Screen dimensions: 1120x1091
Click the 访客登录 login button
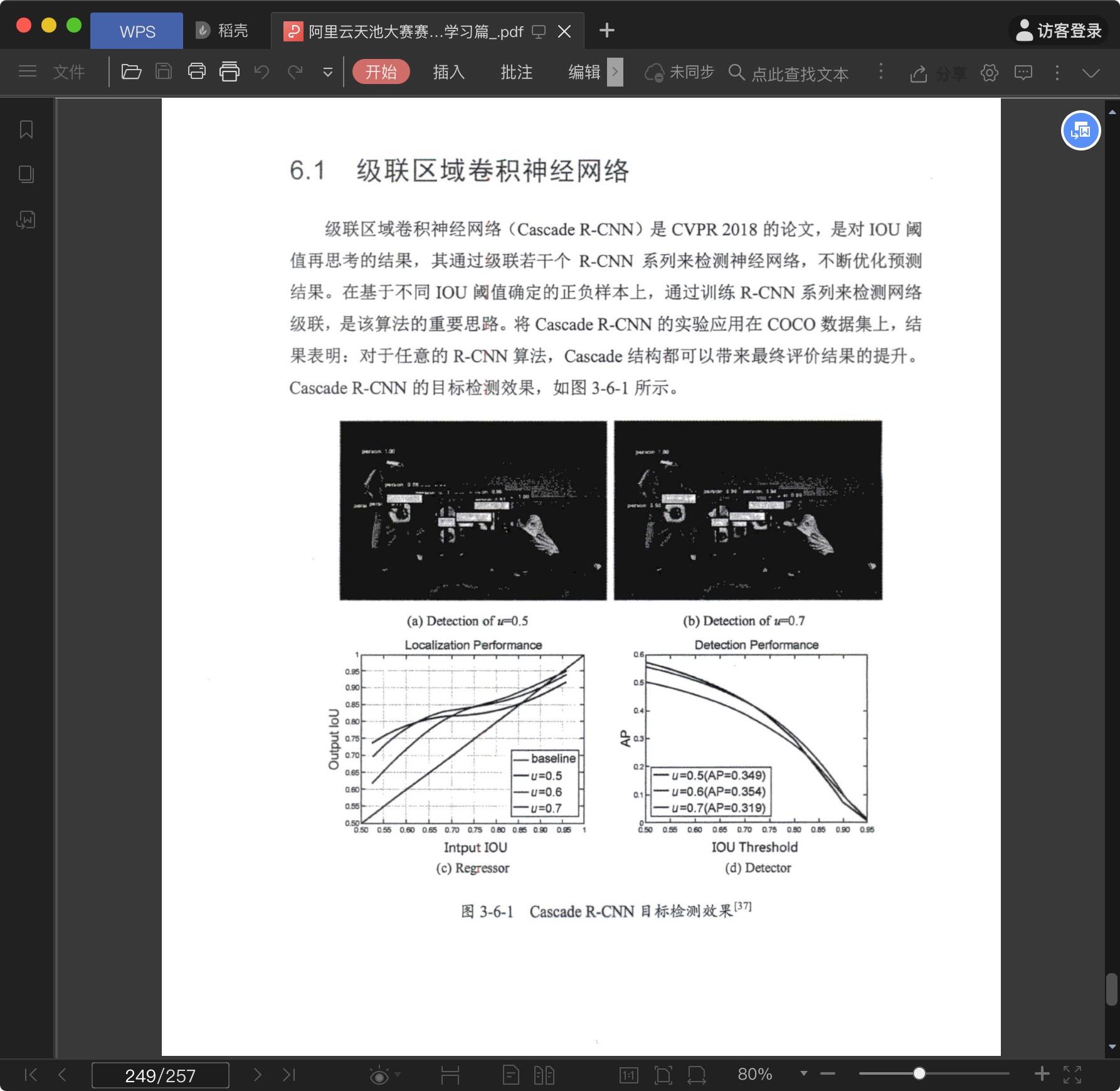pos(1059,30)
